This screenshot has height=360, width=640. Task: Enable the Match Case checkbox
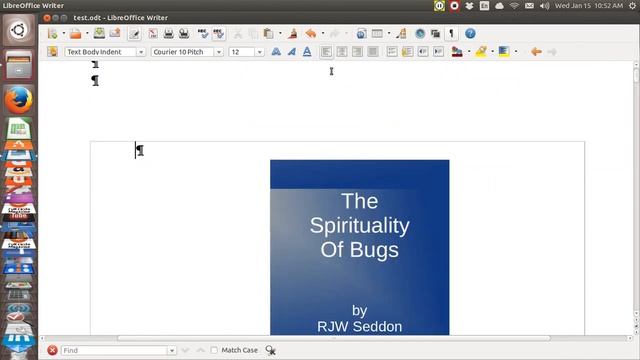tap(214, 350)
